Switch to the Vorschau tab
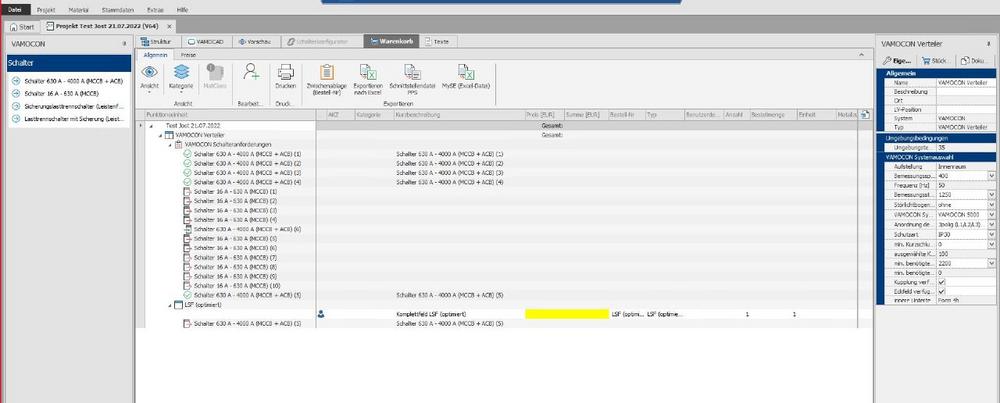This screenshot has width=1000, height=403. tap(255, 41)
